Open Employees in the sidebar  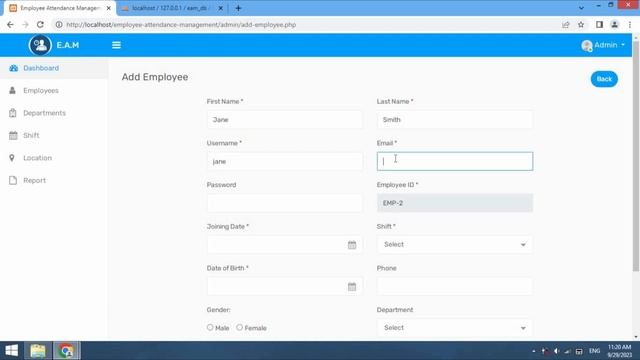click(54, 91)
